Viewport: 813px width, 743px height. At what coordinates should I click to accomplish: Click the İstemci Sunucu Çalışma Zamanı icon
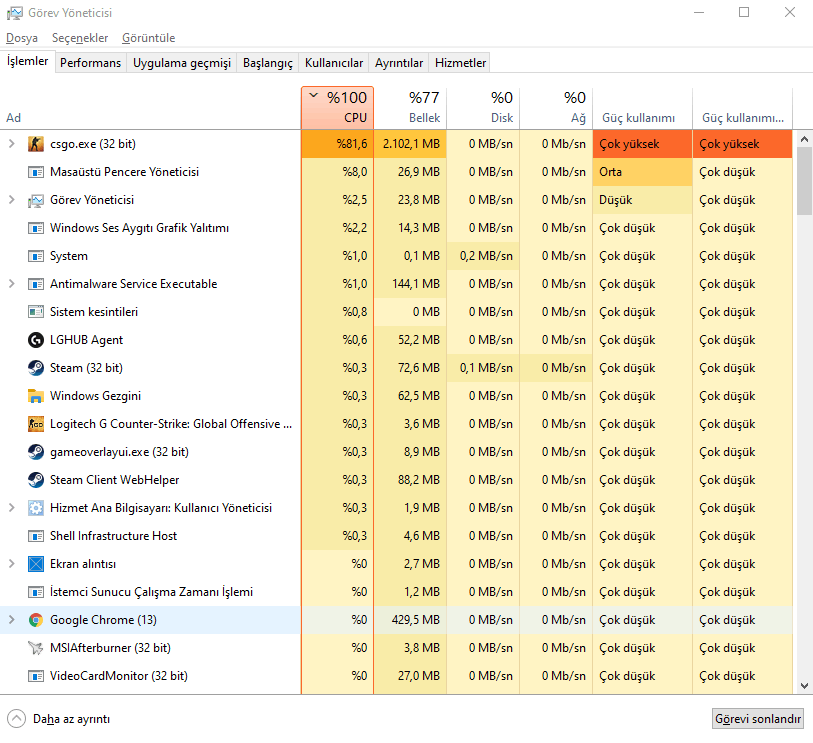pyautogui.click(x=35, y=592)
